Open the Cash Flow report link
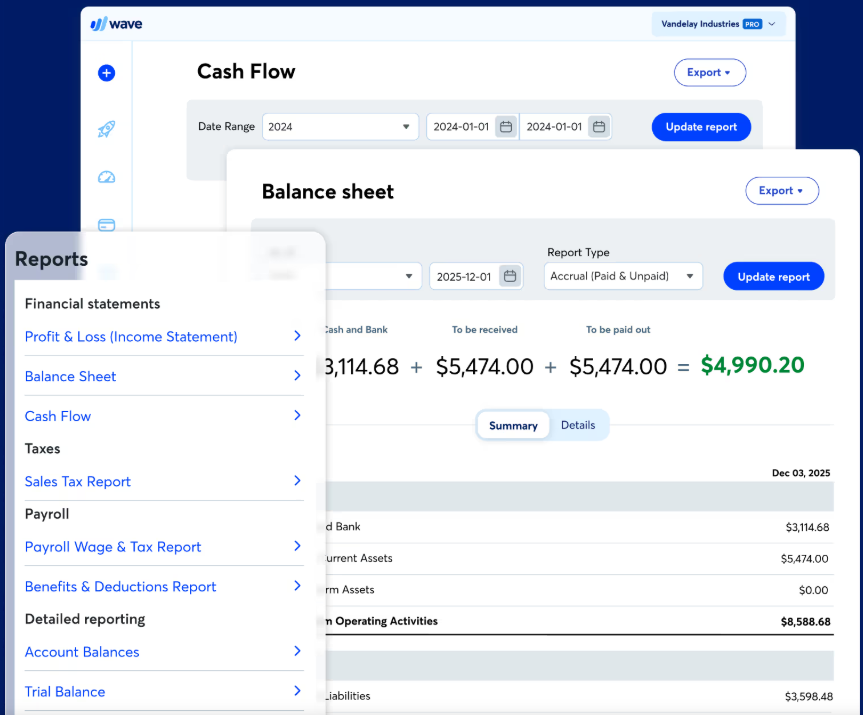 [x=58, y=416]
